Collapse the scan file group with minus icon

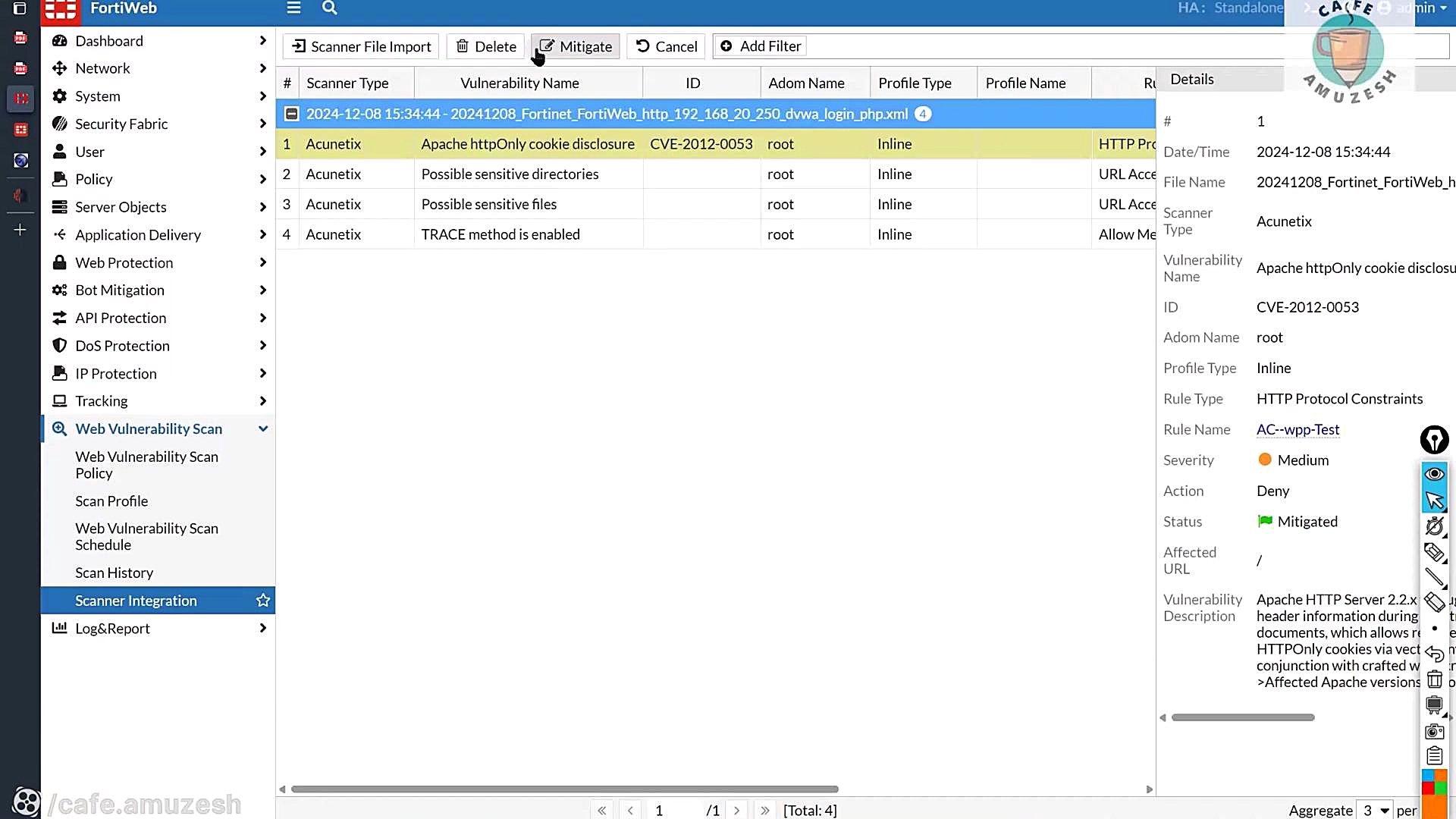coord(291,114)
